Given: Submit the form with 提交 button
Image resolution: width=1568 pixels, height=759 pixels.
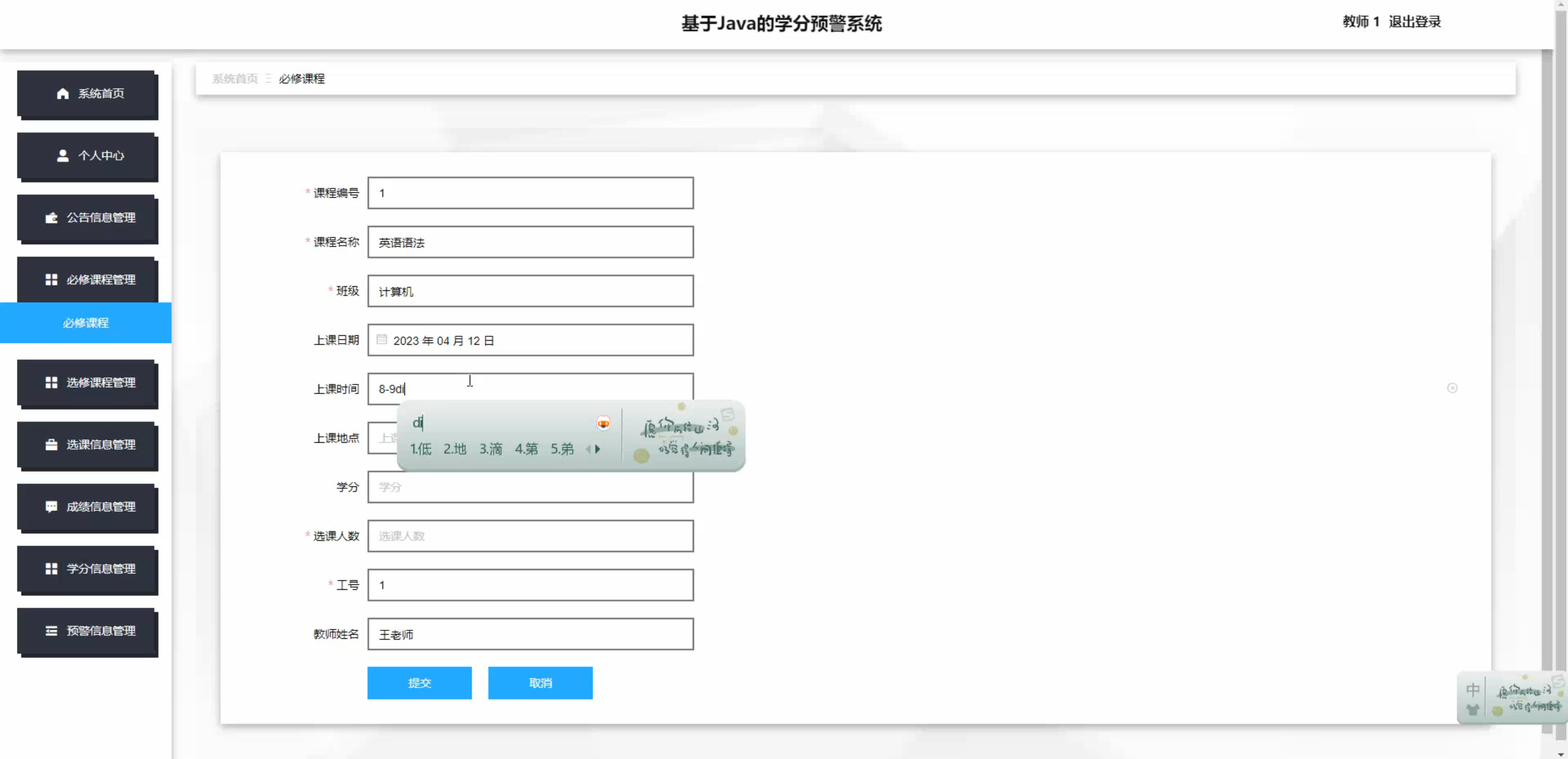Looking at the screenshot, I should [420, 682].
